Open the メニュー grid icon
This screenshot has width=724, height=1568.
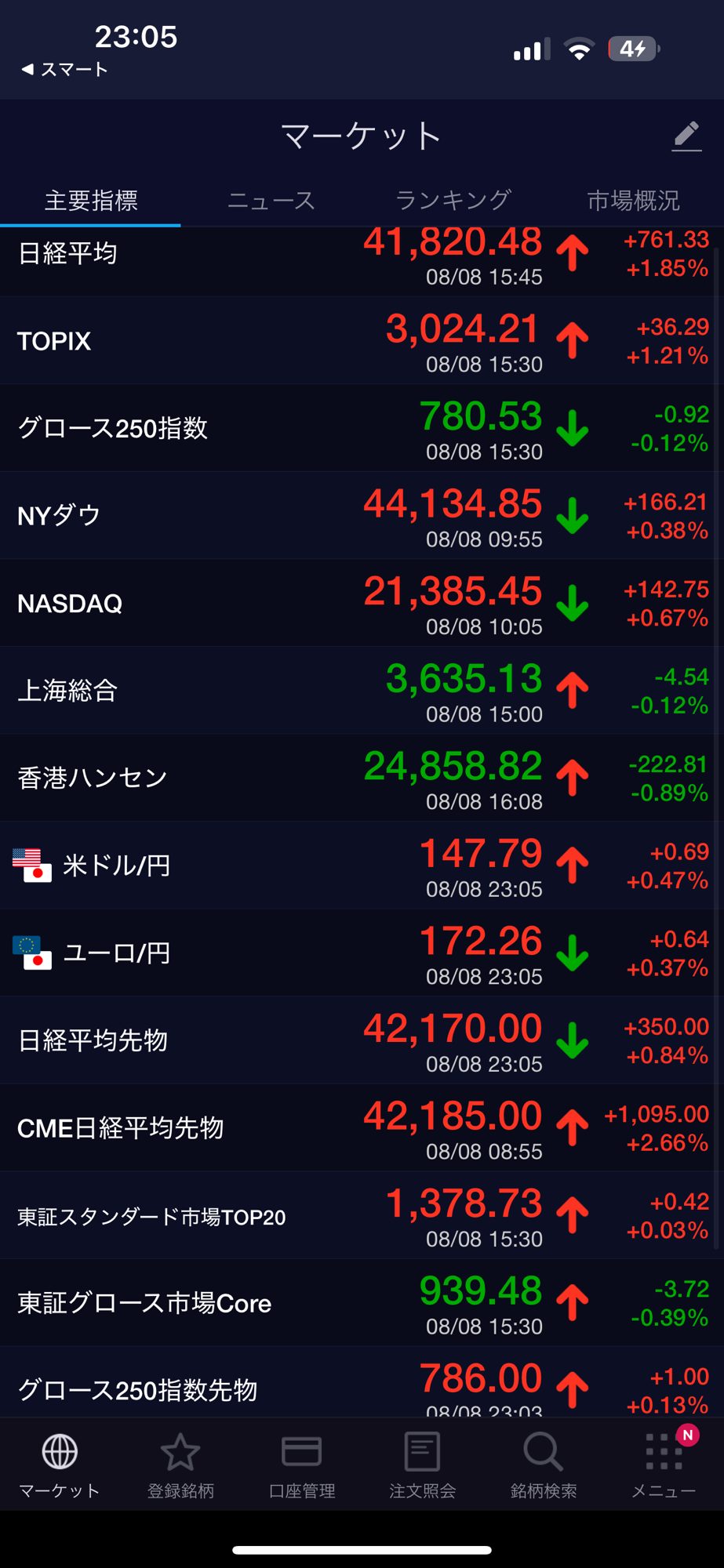coord(664,1452)
